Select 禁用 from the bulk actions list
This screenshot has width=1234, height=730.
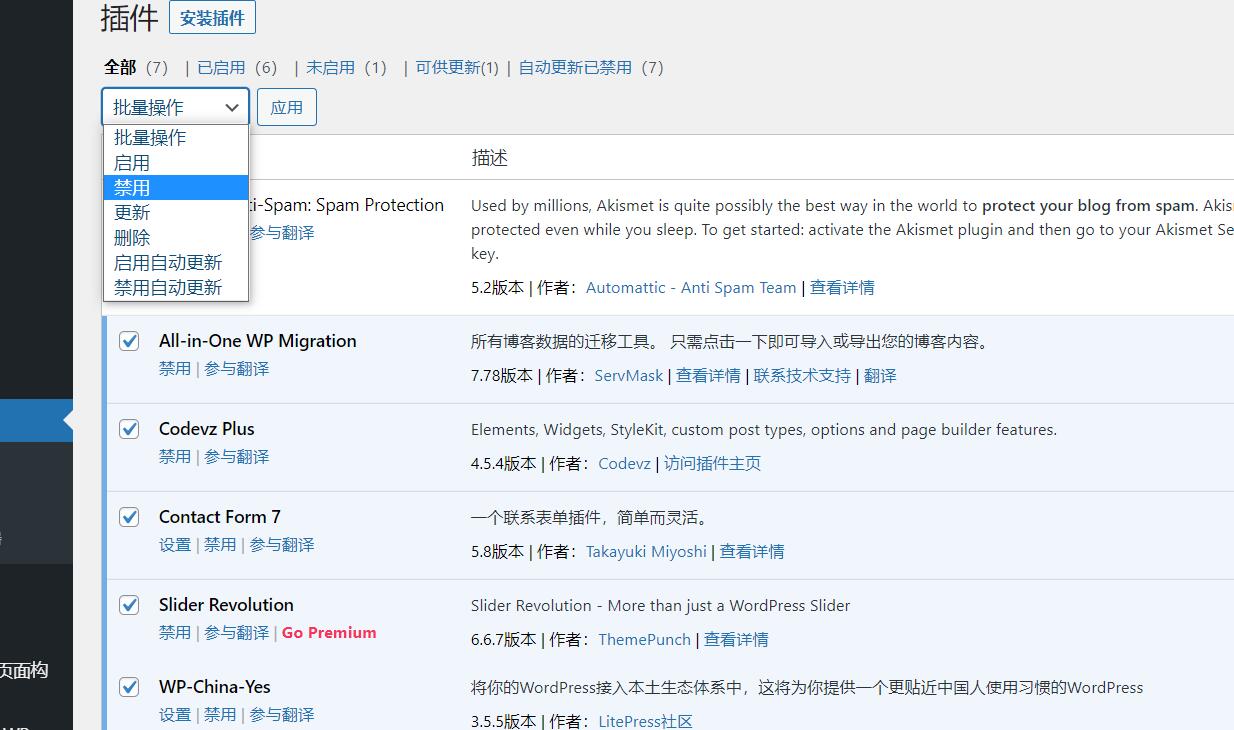[x=176, y=187]
